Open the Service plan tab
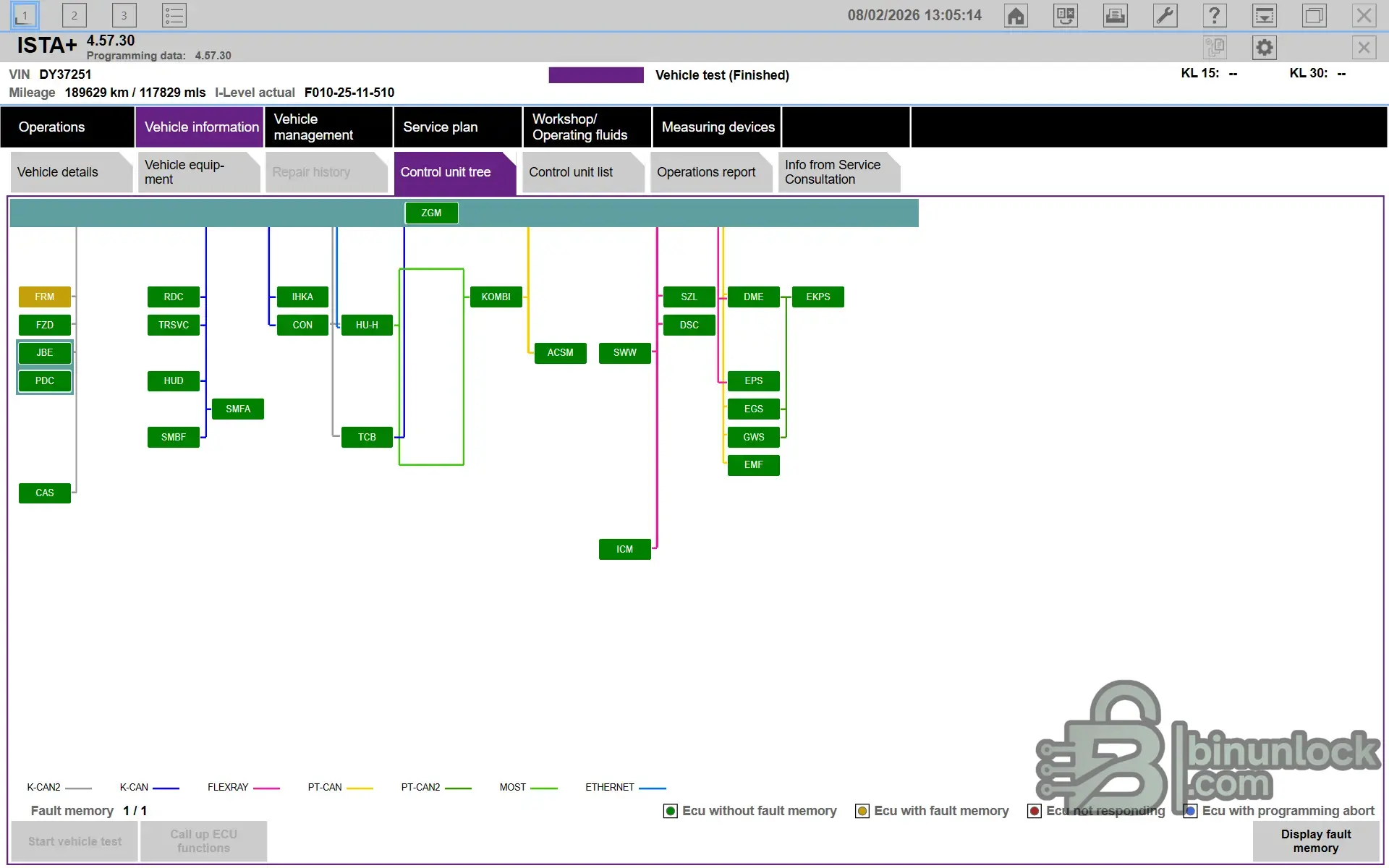This screenshot has height=868, width=1389. point(458,127)
